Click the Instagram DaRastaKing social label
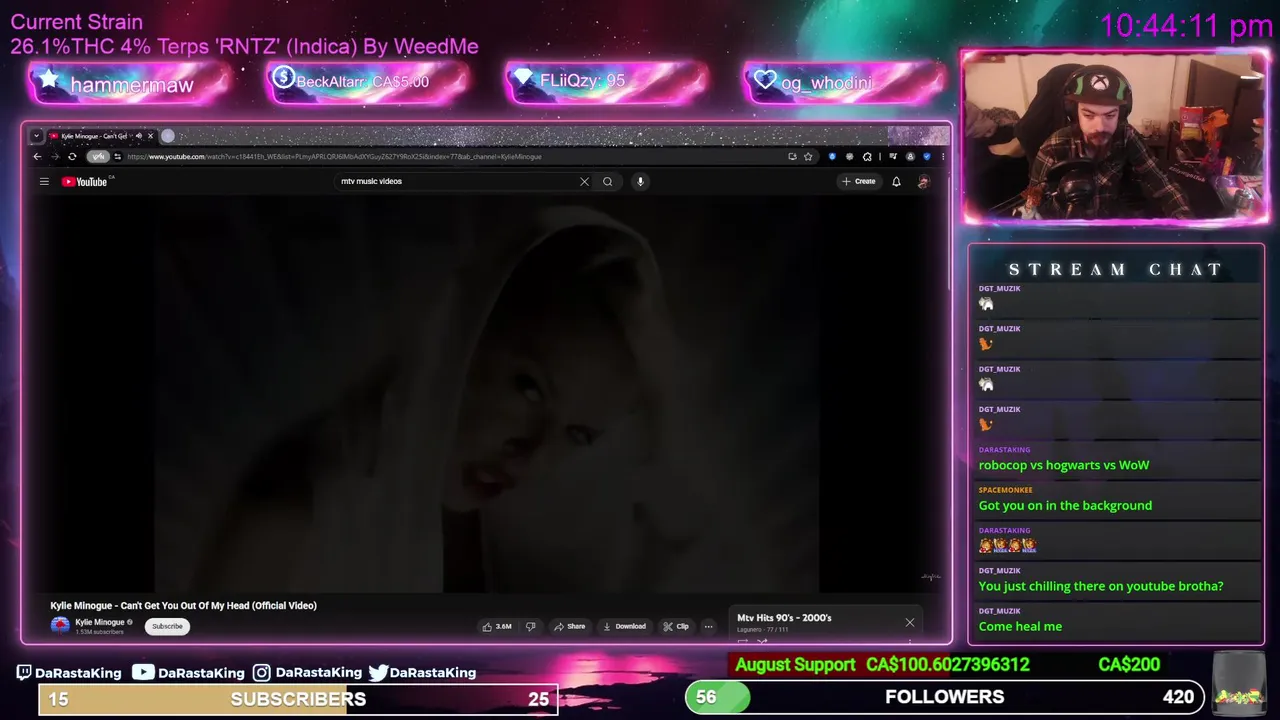1280x720 pixels. pos(306,672)
